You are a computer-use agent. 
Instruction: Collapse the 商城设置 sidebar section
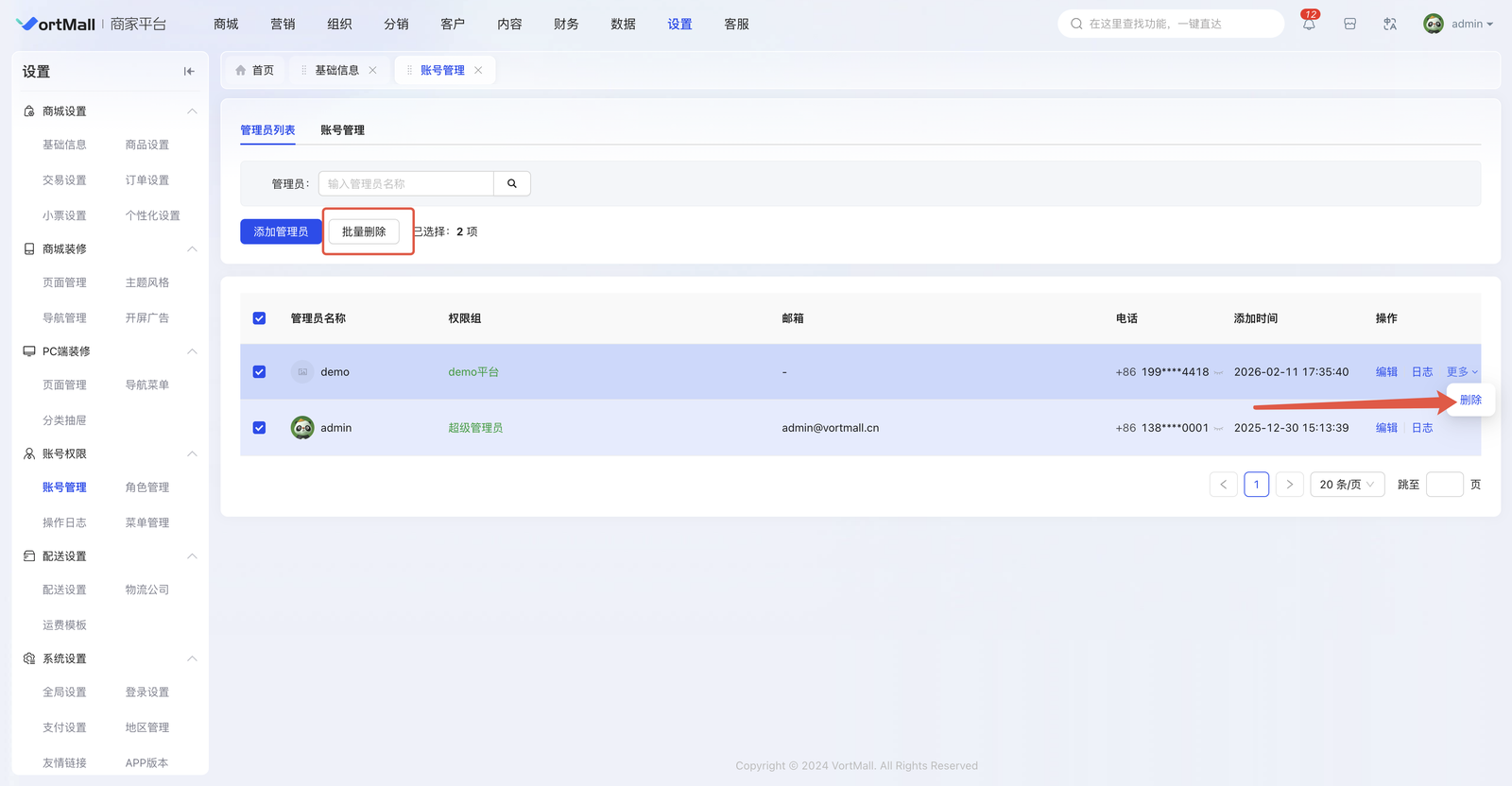192,111
